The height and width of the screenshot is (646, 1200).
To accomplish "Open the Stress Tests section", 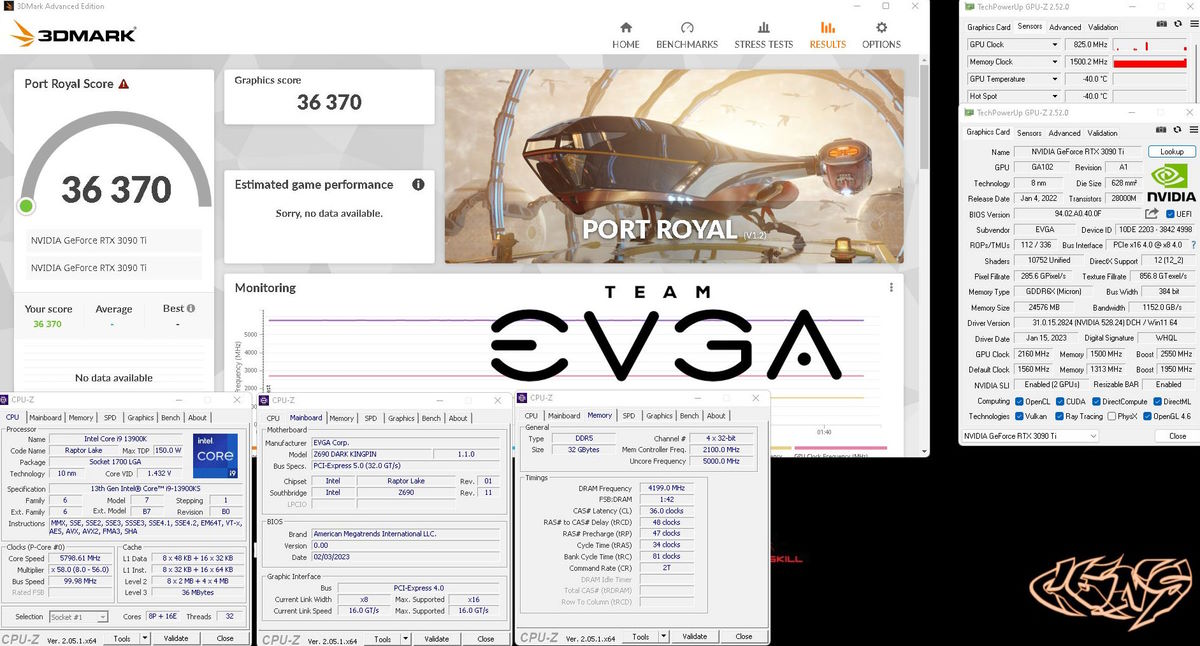I will point(763,34).
